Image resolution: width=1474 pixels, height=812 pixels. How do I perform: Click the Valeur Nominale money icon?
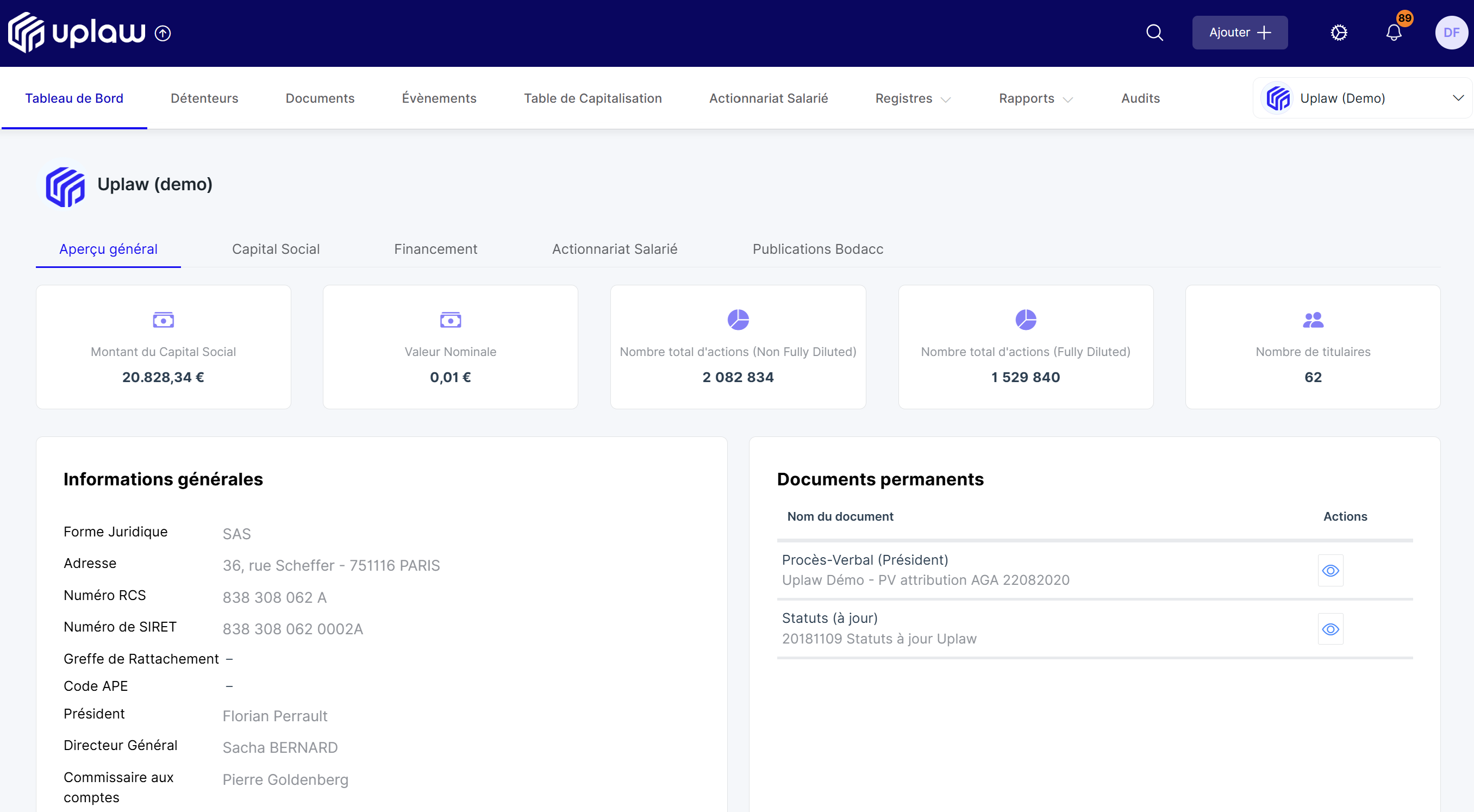pyautogui.click(x=451, y=320)
